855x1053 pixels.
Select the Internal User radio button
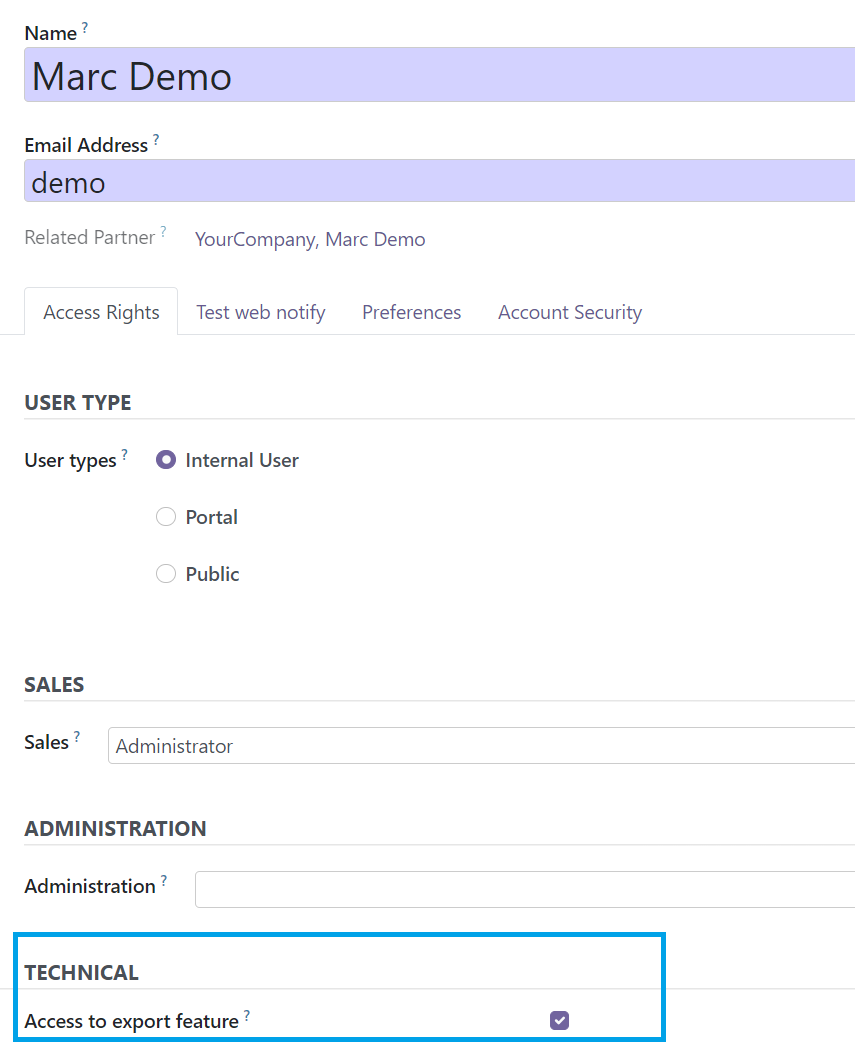(166, 460)
